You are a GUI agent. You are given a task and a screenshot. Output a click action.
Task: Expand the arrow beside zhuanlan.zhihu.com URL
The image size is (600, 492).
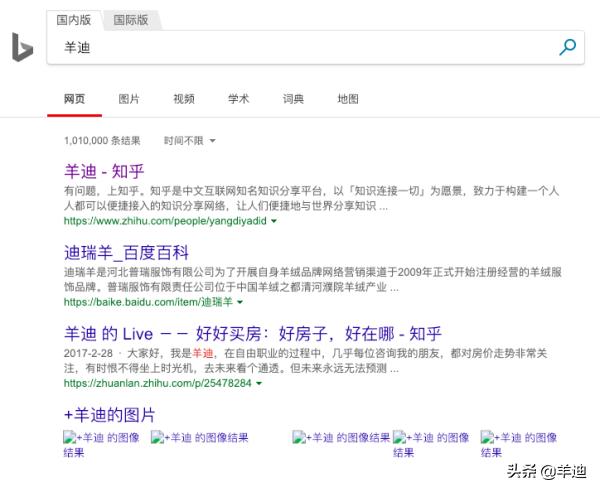point(259,383)
